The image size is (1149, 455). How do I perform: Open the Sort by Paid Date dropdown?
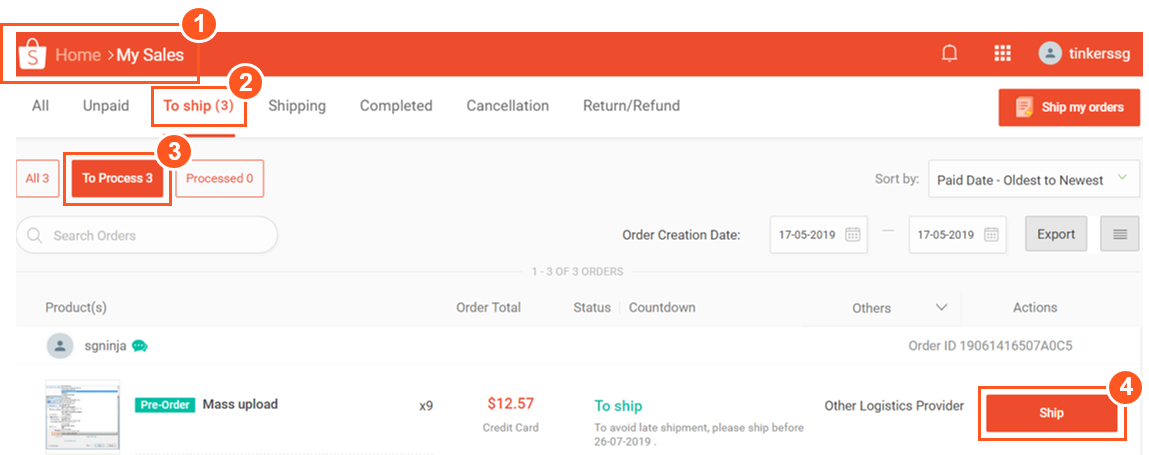1033,180
